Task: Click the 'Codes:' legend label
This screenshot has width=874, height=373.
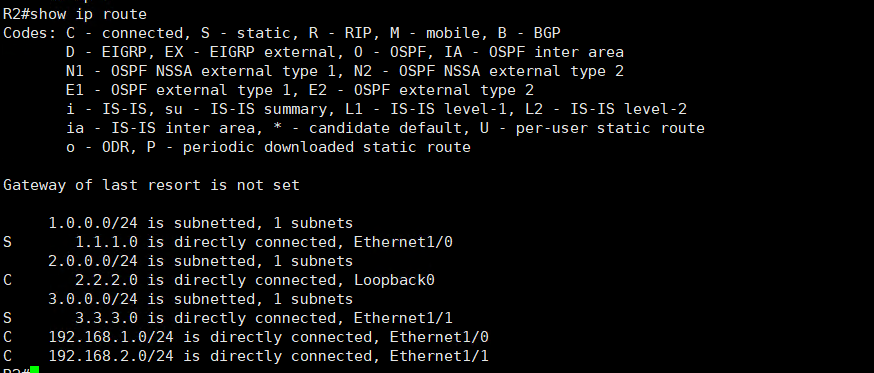Action: (30, 33)
